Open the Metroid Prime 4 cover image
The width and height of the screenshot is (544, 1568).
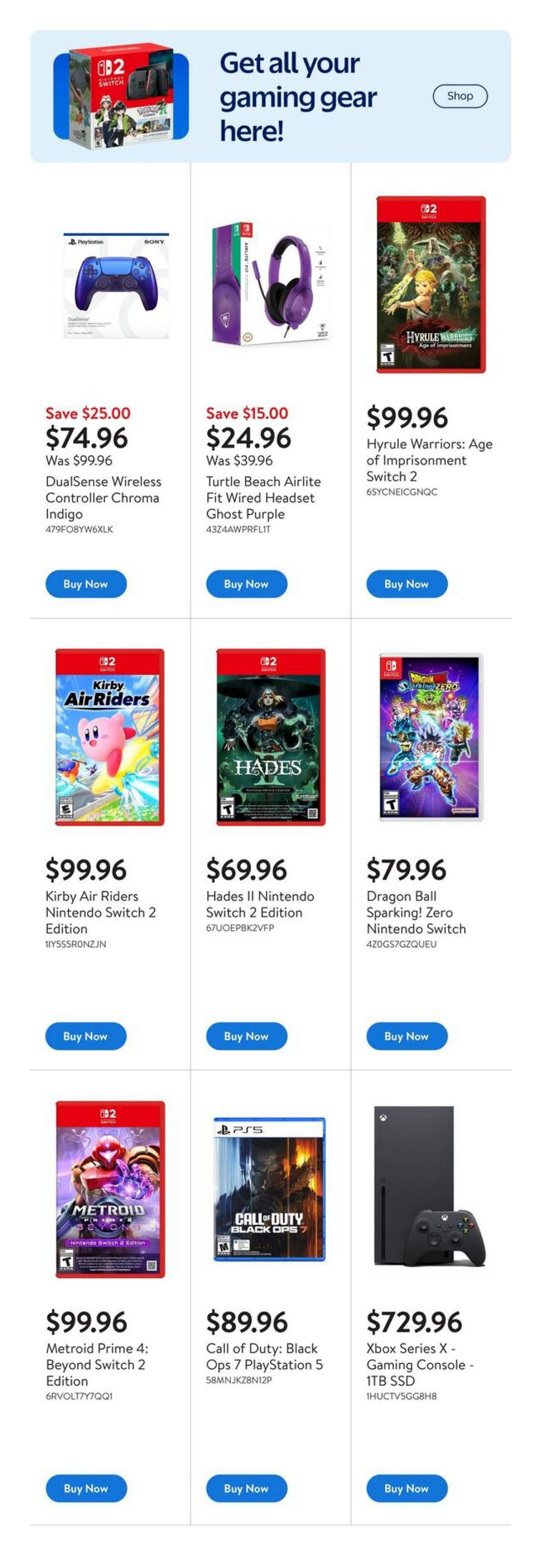110,1190
